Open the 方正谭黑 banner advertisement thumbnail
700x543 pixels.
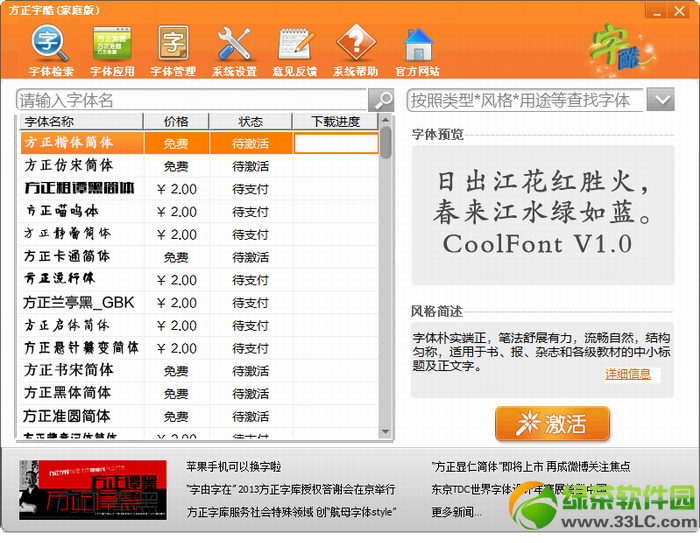[x=93, y=490]
